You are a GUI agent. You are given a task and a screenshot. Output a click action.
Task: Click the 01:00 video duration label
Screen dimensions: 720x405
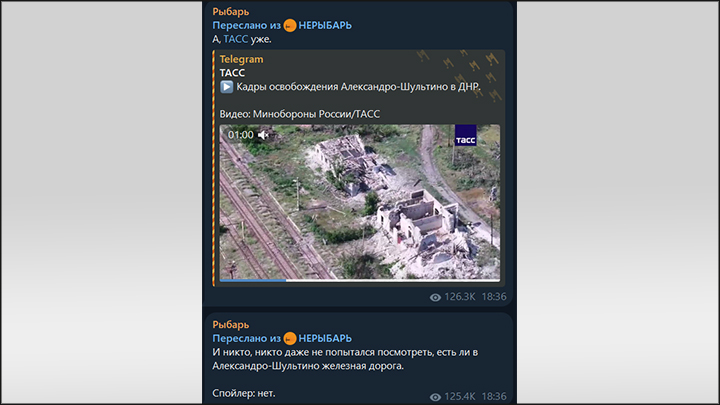(x=241, y=135)
